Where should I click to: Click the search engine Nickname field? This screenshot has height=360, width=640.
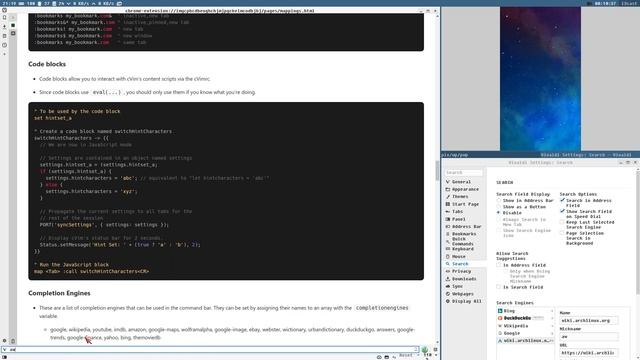[589, 336]
